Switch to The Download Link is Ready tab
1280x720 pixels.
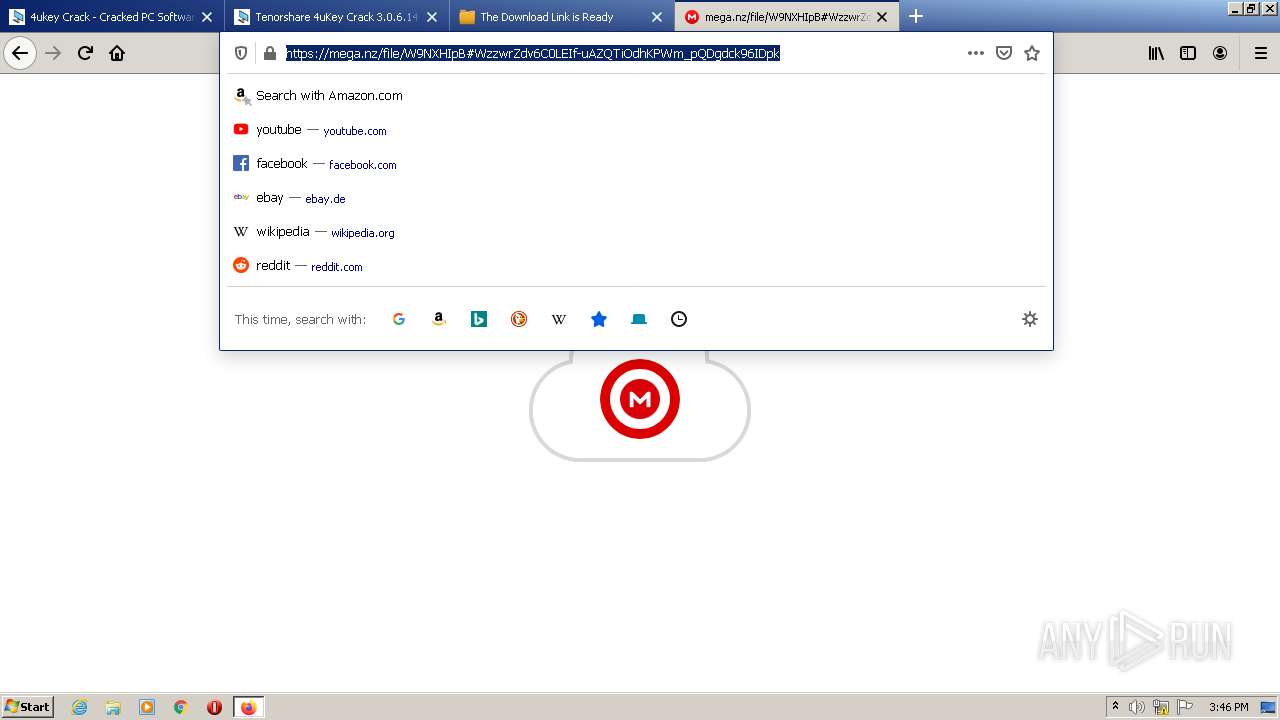pyautogui.click(x=561, y=16)
